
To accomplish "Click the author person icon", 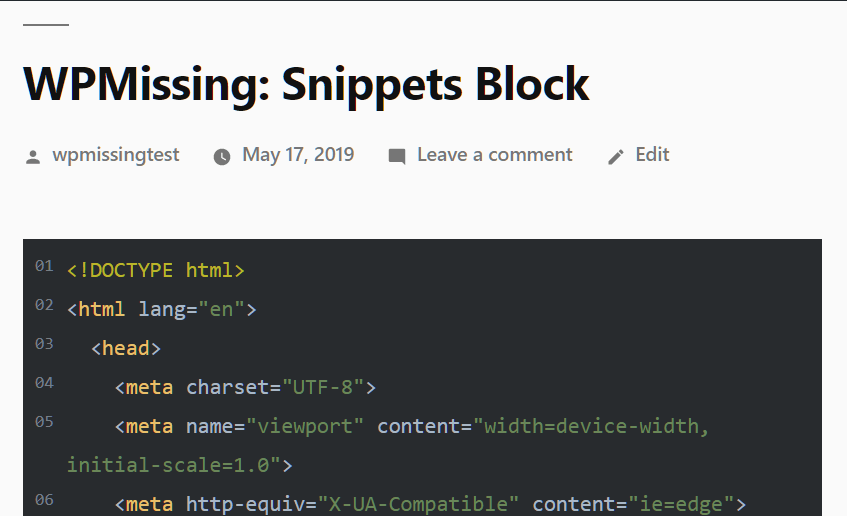I will click(33, 157).
